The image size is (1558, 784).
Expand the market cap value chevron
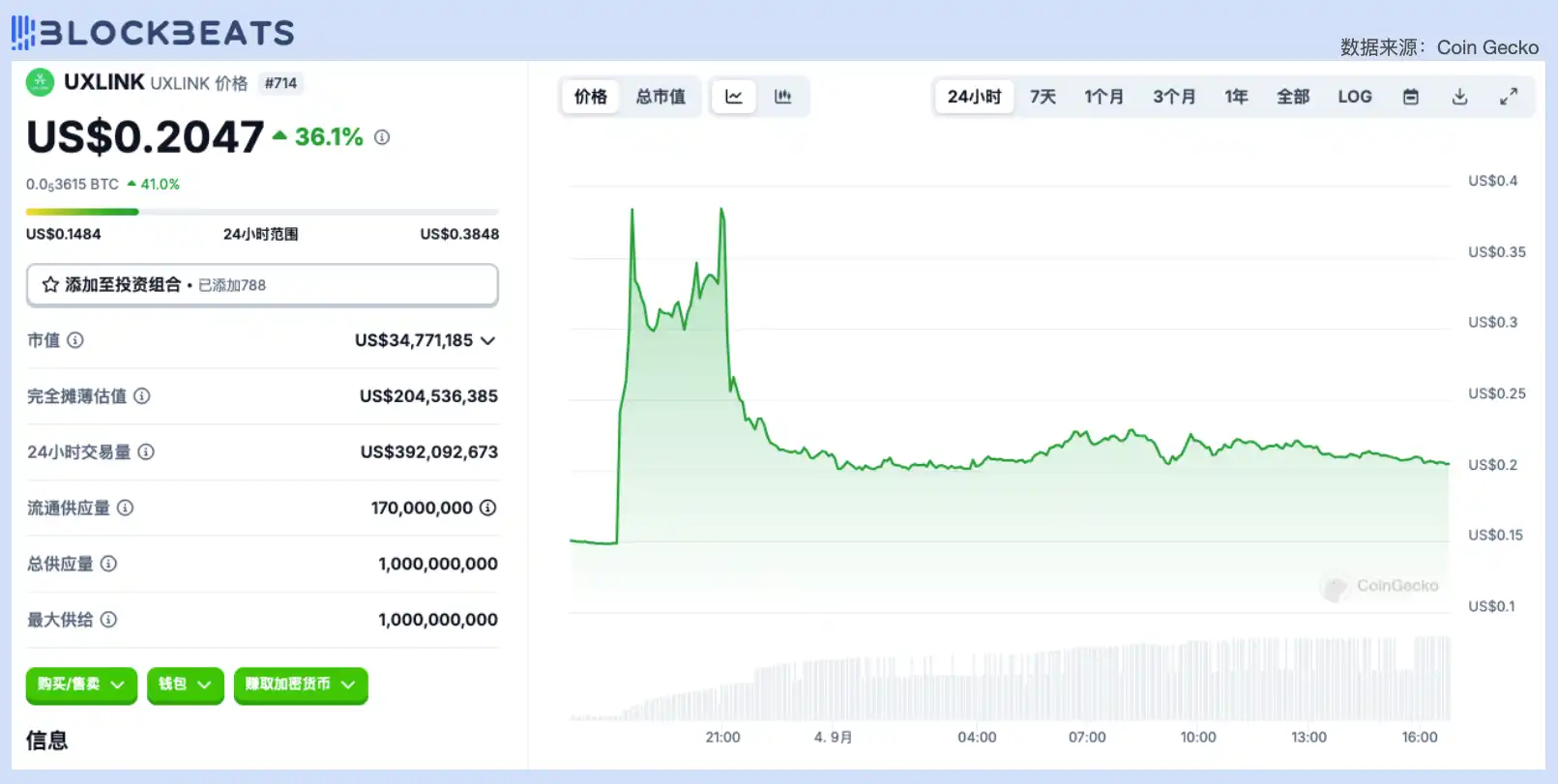click(x=488, y=340)
